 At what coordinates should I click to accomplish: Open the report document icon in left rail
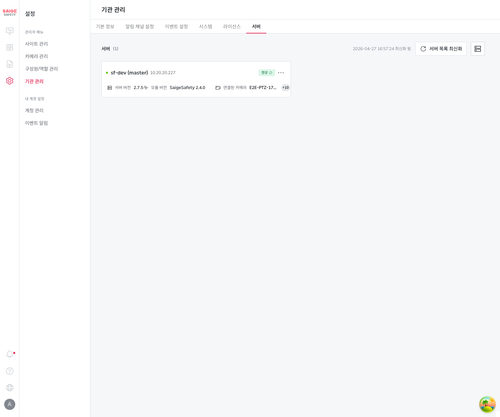[x=10, y=64]
